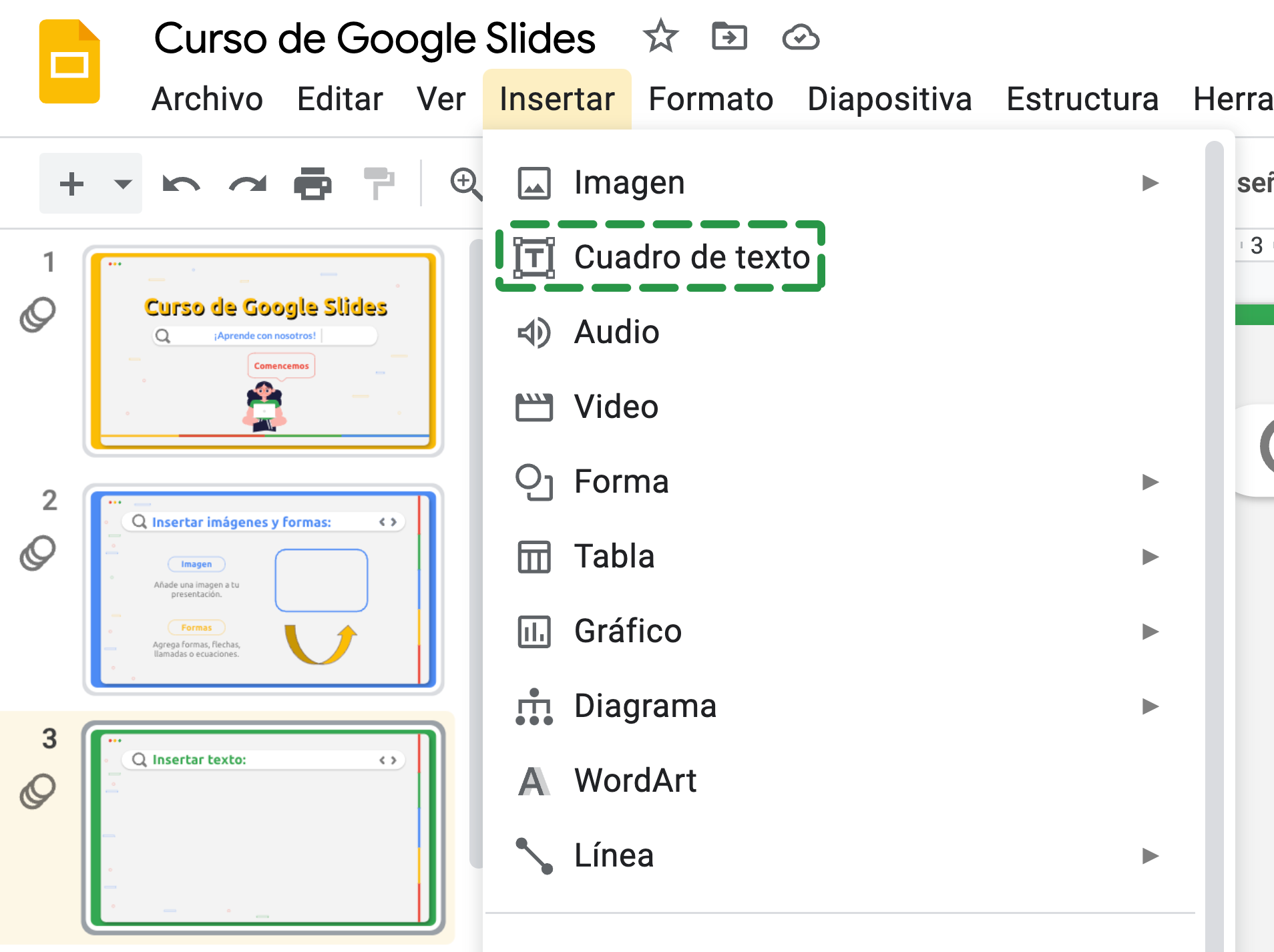Click the Forma shapes icon
1274x952 pixels.
(534, 482)
